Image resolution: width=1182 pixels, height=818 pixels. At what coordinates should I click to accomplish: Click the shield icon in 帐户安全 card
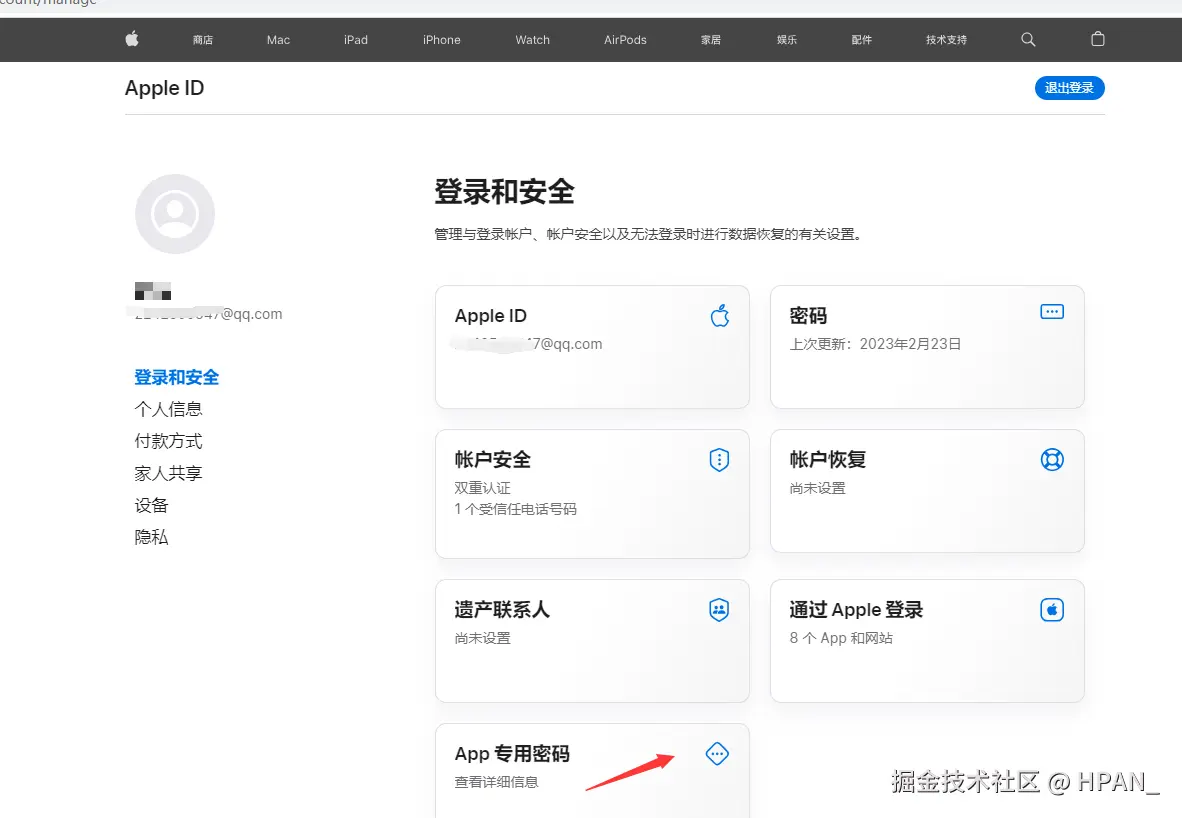point(719,459)
